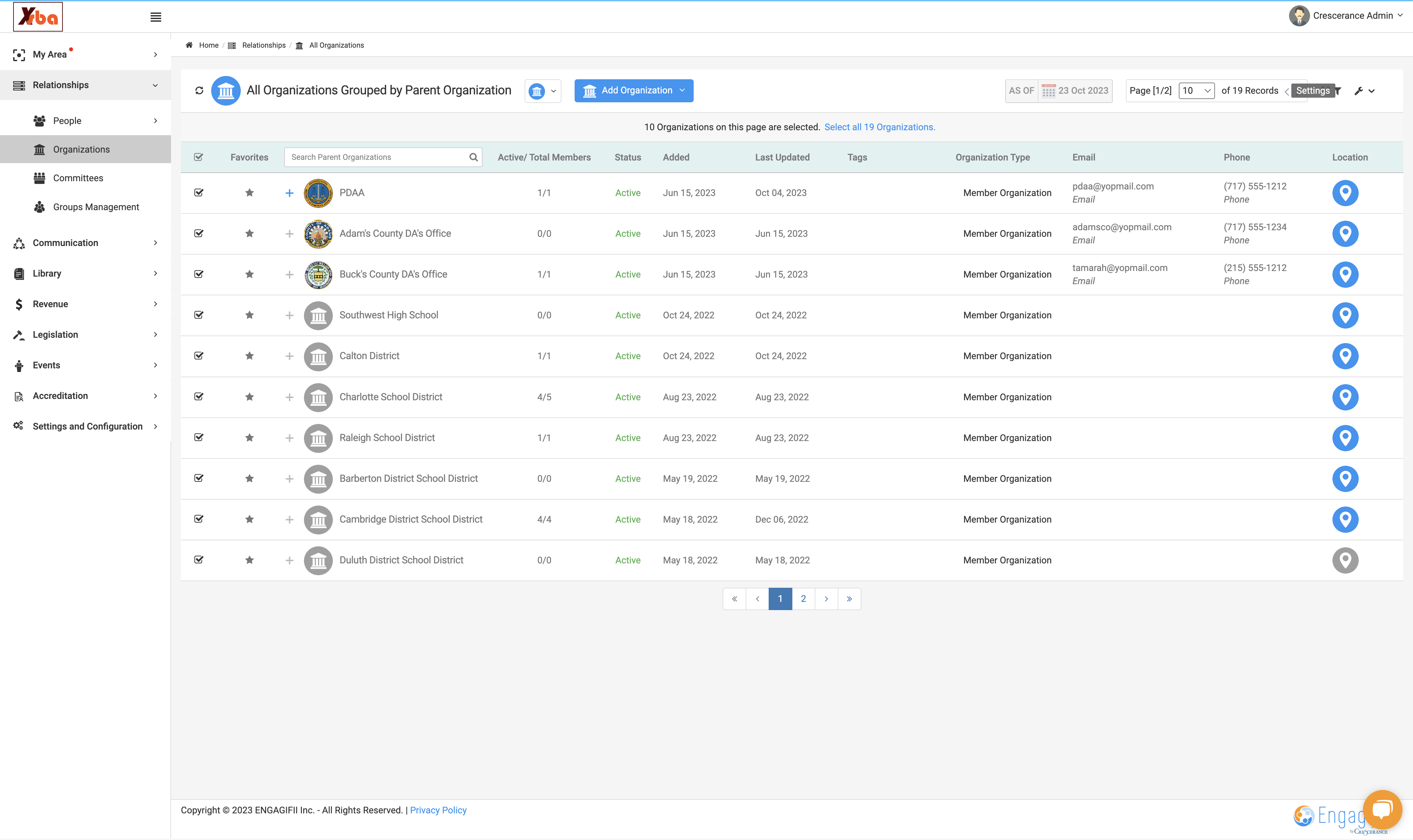Viewport: 1413px width, 840px height.
Task: Toggle the checkbox for Southwest High School
Action: [x=199, y=315]
